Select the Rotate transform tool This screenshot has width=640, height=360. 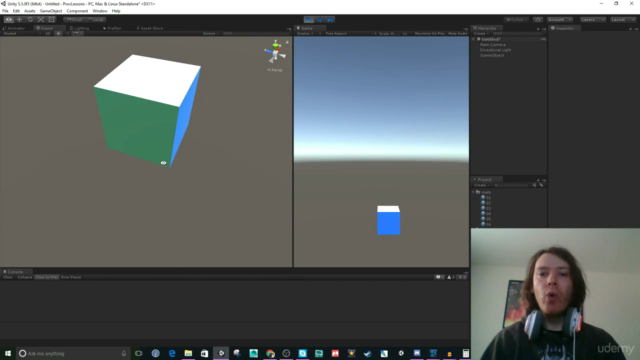(x=30, y=20)
